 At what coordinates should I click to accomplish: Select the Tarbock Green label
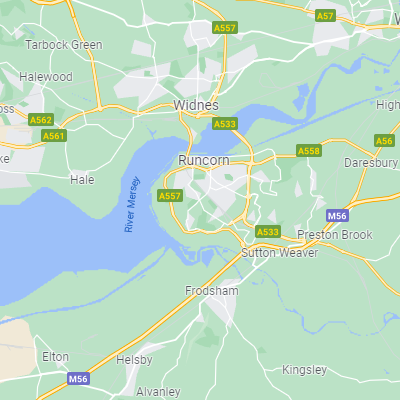pyautogui.click(x=64, y=45)
